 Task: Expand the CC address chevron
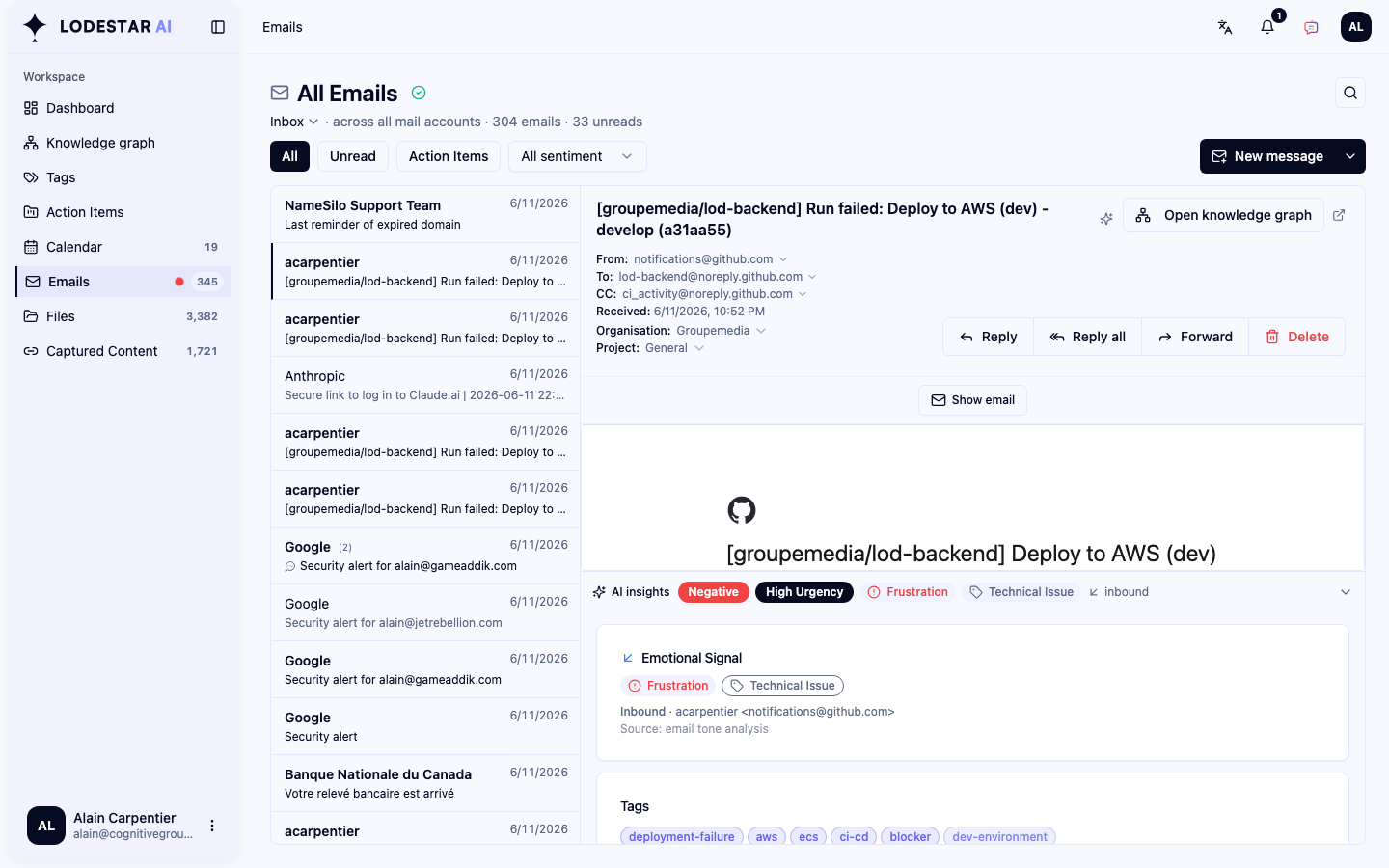click(x=803, y=294)
